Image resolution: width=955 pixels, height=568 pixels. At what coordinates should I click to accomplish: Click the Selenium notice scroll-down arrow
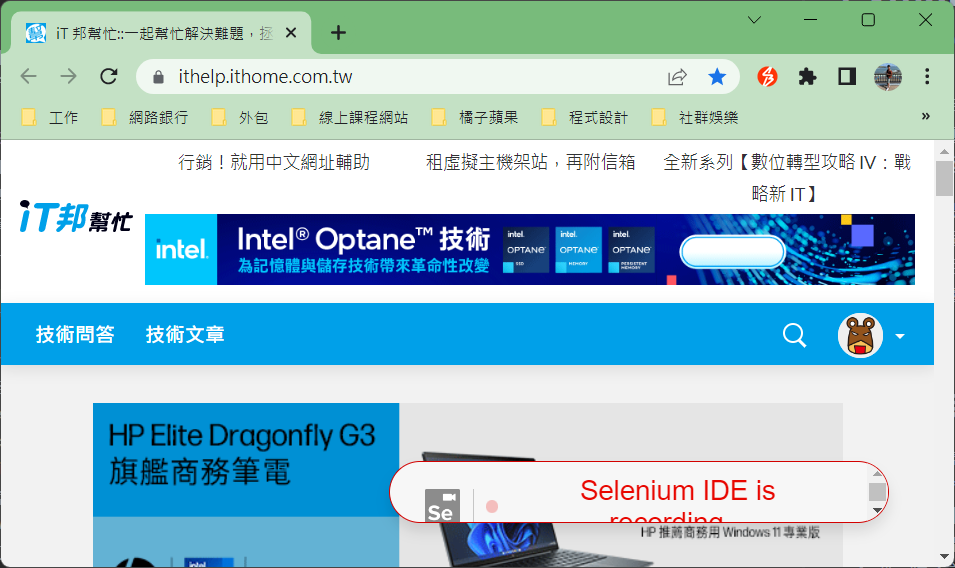click(x=877, y=510)
